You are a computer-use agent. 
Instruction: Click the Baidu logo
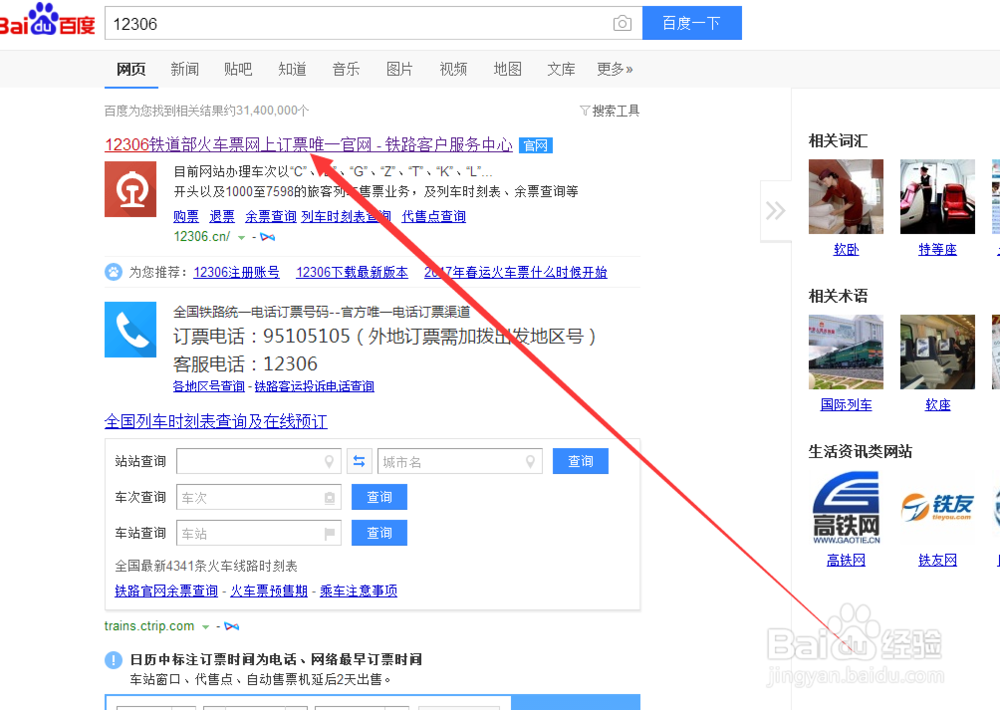(47, 20)
